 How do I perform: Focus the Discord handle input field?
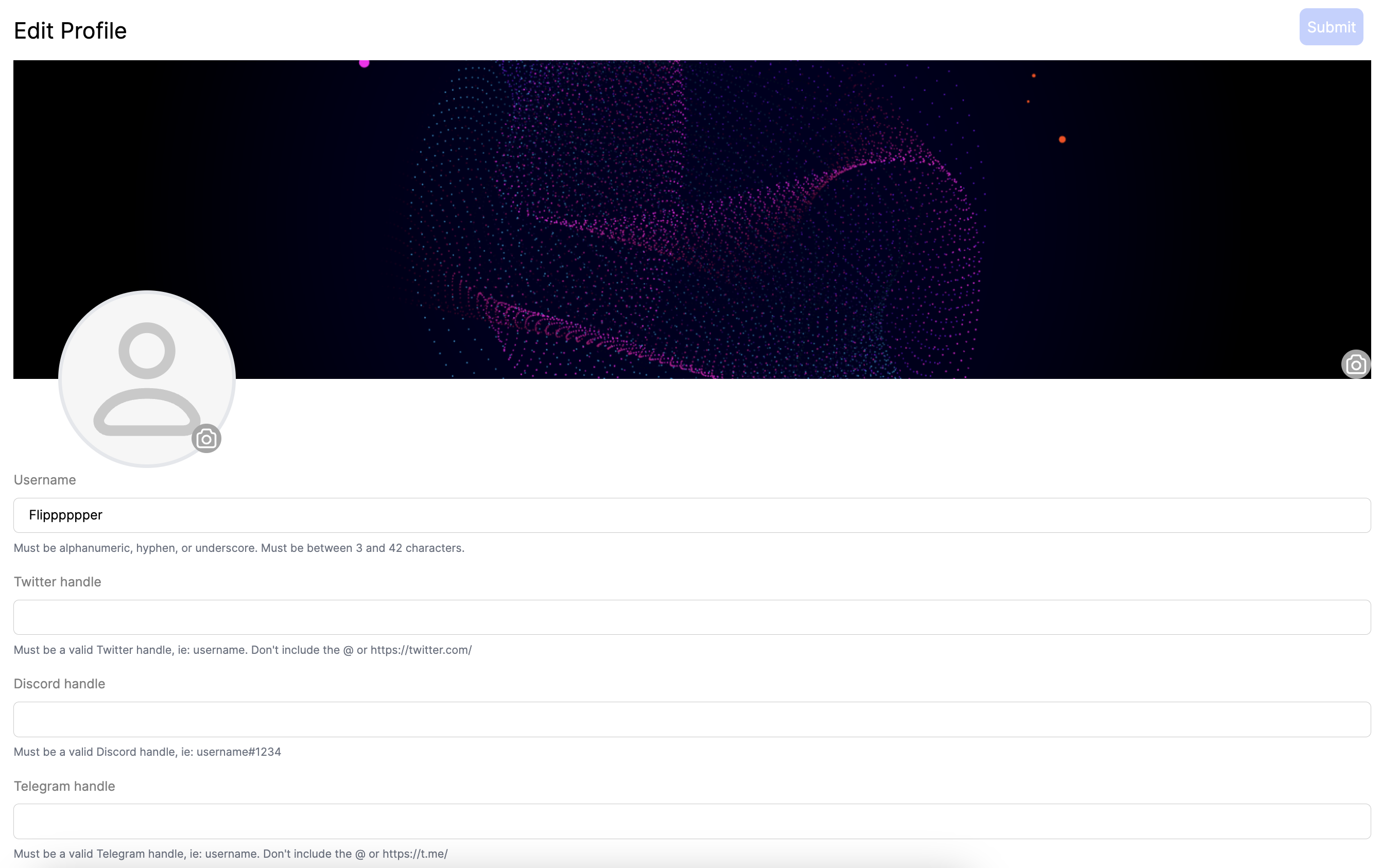(x=692, y=719)
